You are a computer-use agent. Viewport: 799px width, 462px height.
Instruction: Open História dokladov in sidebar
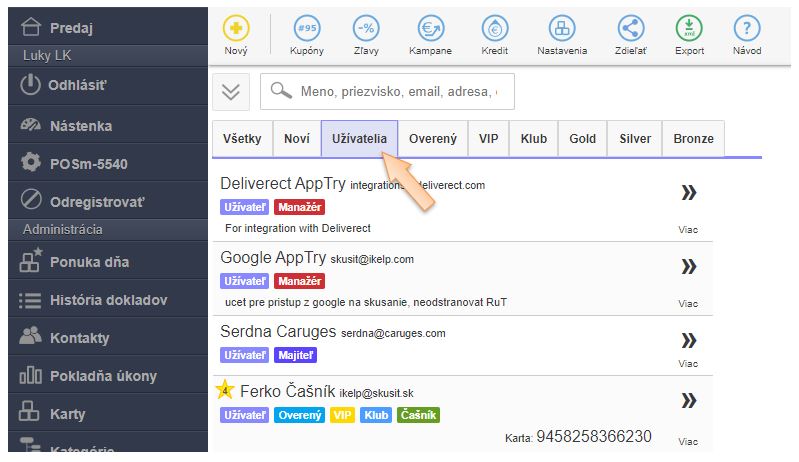point(108,300)
